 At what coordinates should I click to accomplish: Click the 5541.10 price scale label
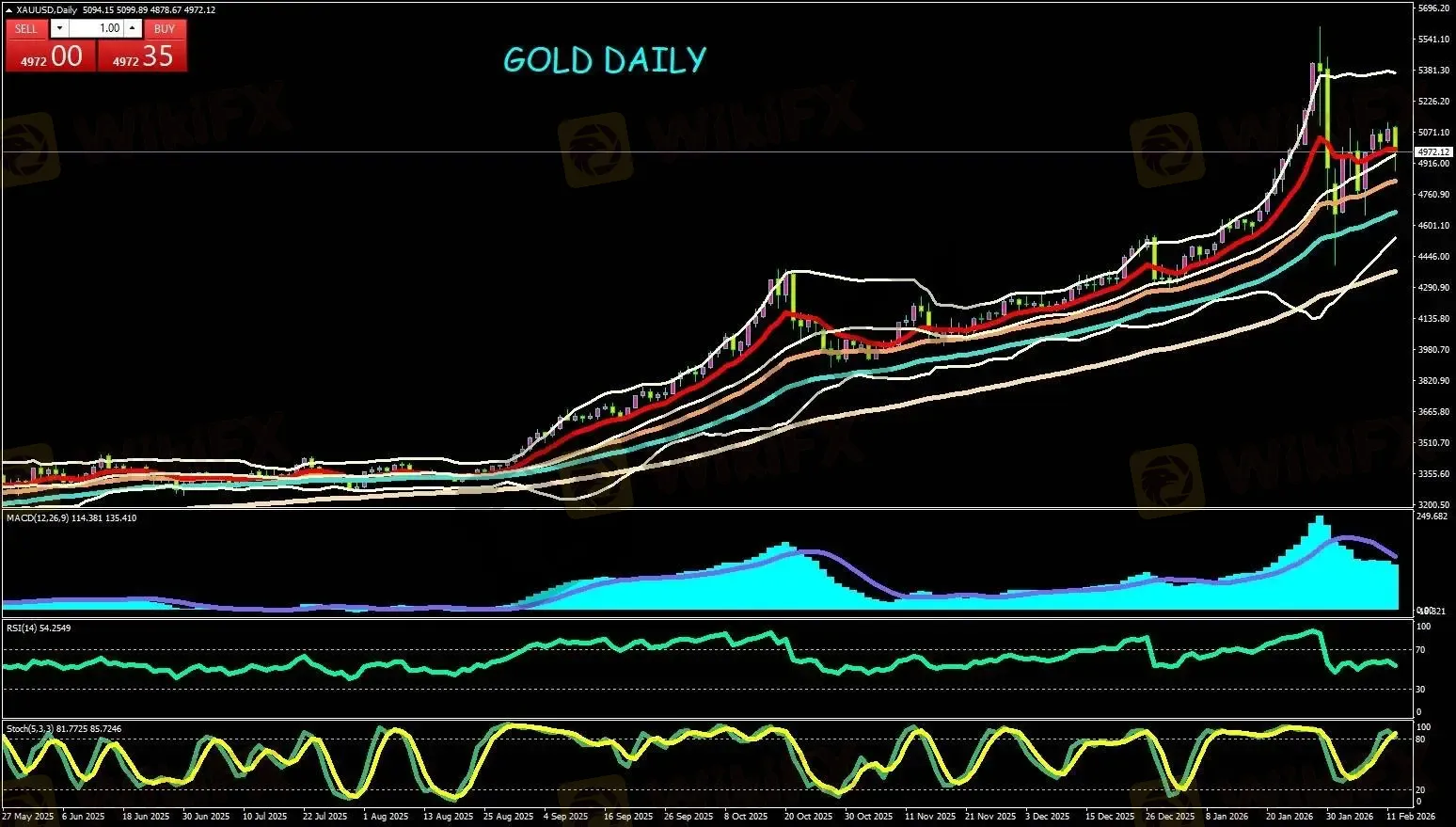click(1433, 40)
